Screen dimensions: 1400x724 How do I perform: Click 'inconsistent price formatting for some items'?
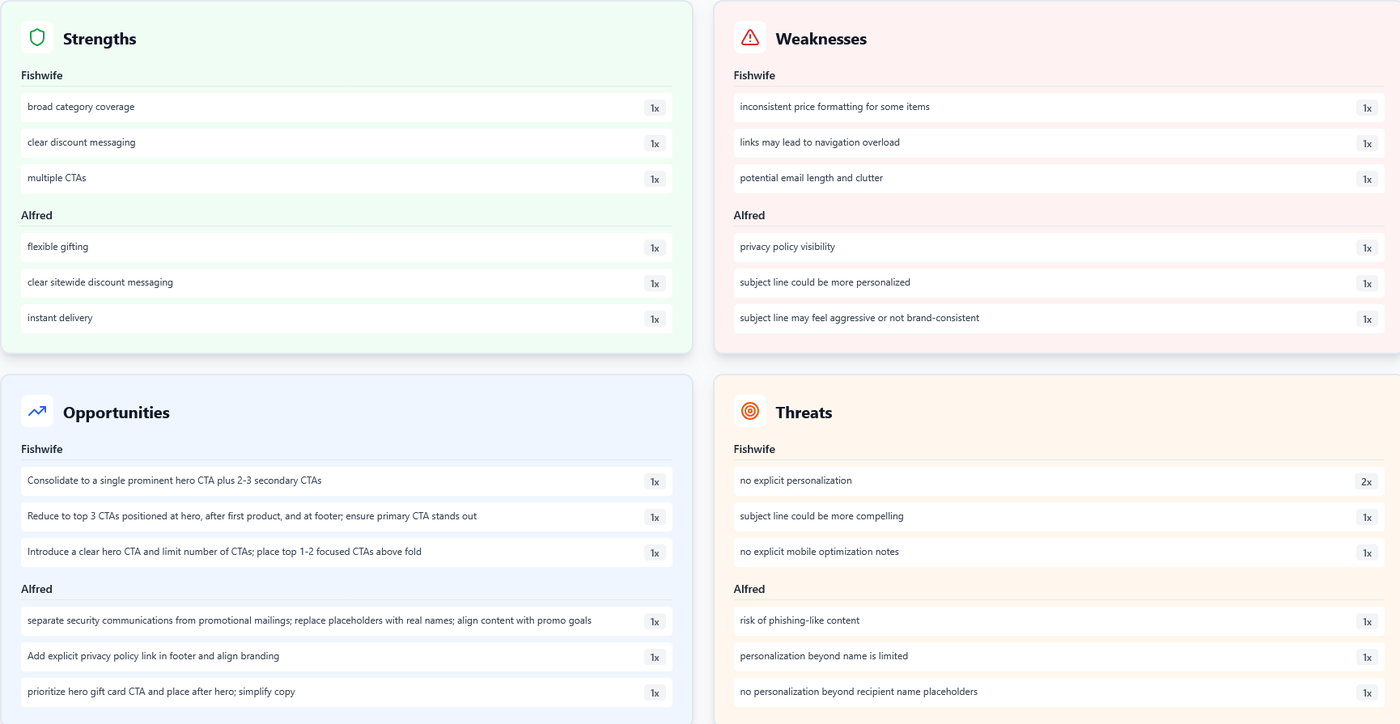point(1059,107)
